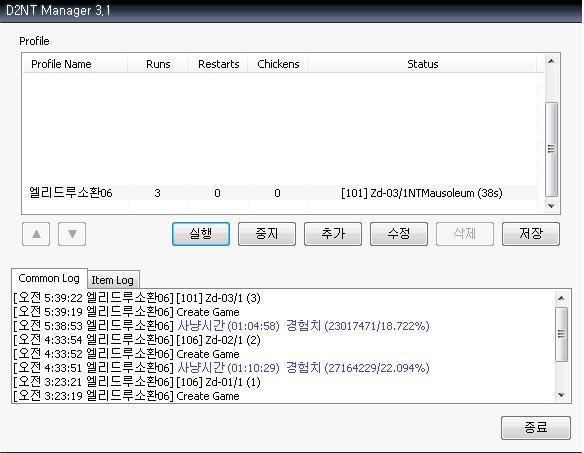Image resolution: width=584 pixels, height=453 pixels.
Task: Click the 중지 (stop) button
Action: tap(267, 234)
